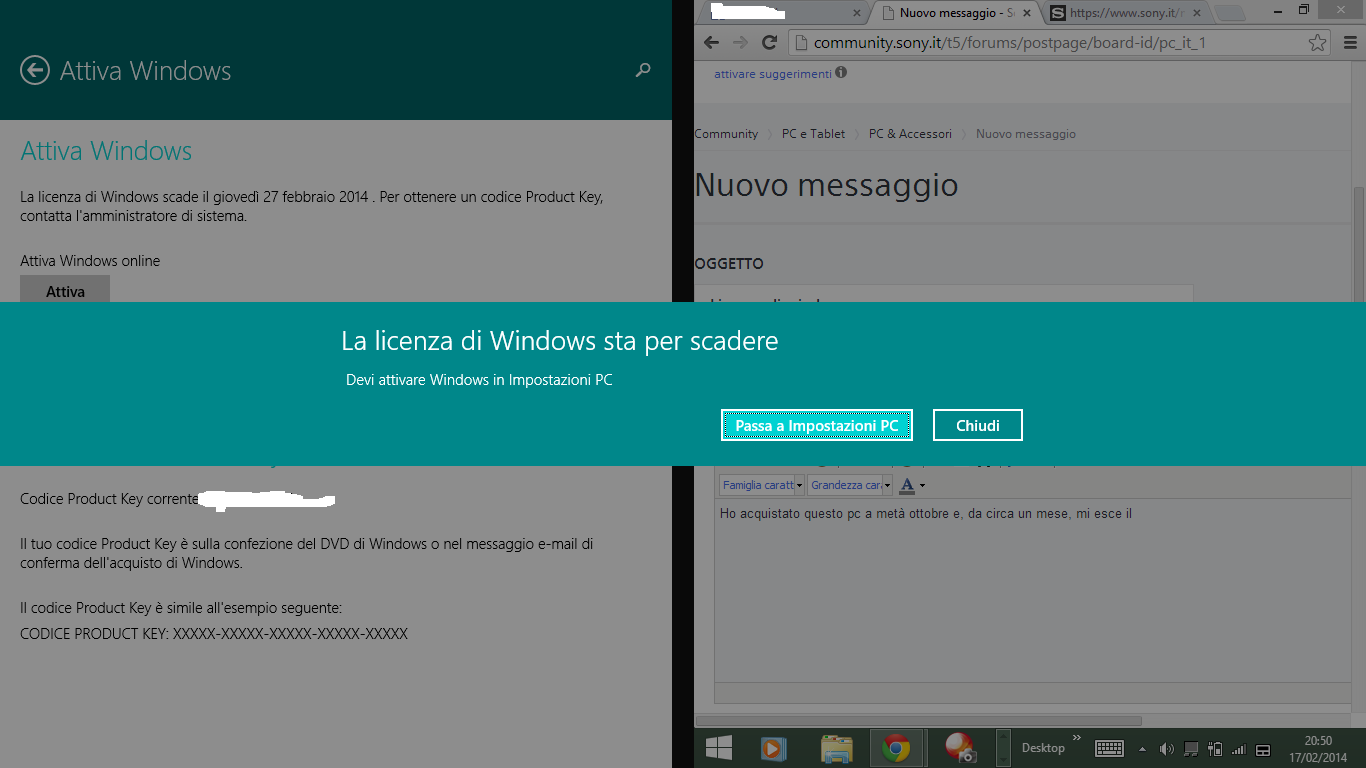Click the Attiva button to activate Windows online
This screenshot has width=1366, height=768.
pos(65,290)
